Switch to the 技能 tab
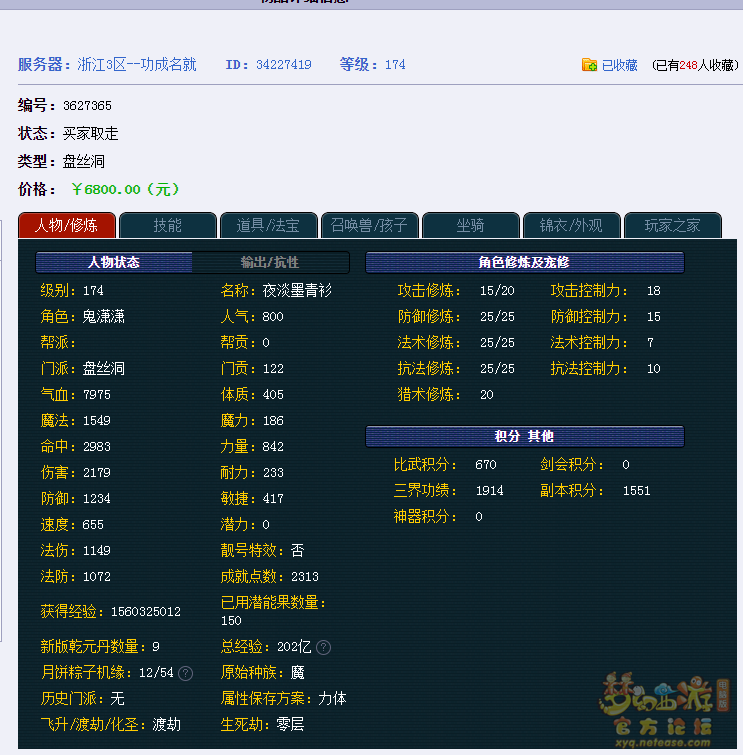 pyautogui.click(x=167, y=225)
